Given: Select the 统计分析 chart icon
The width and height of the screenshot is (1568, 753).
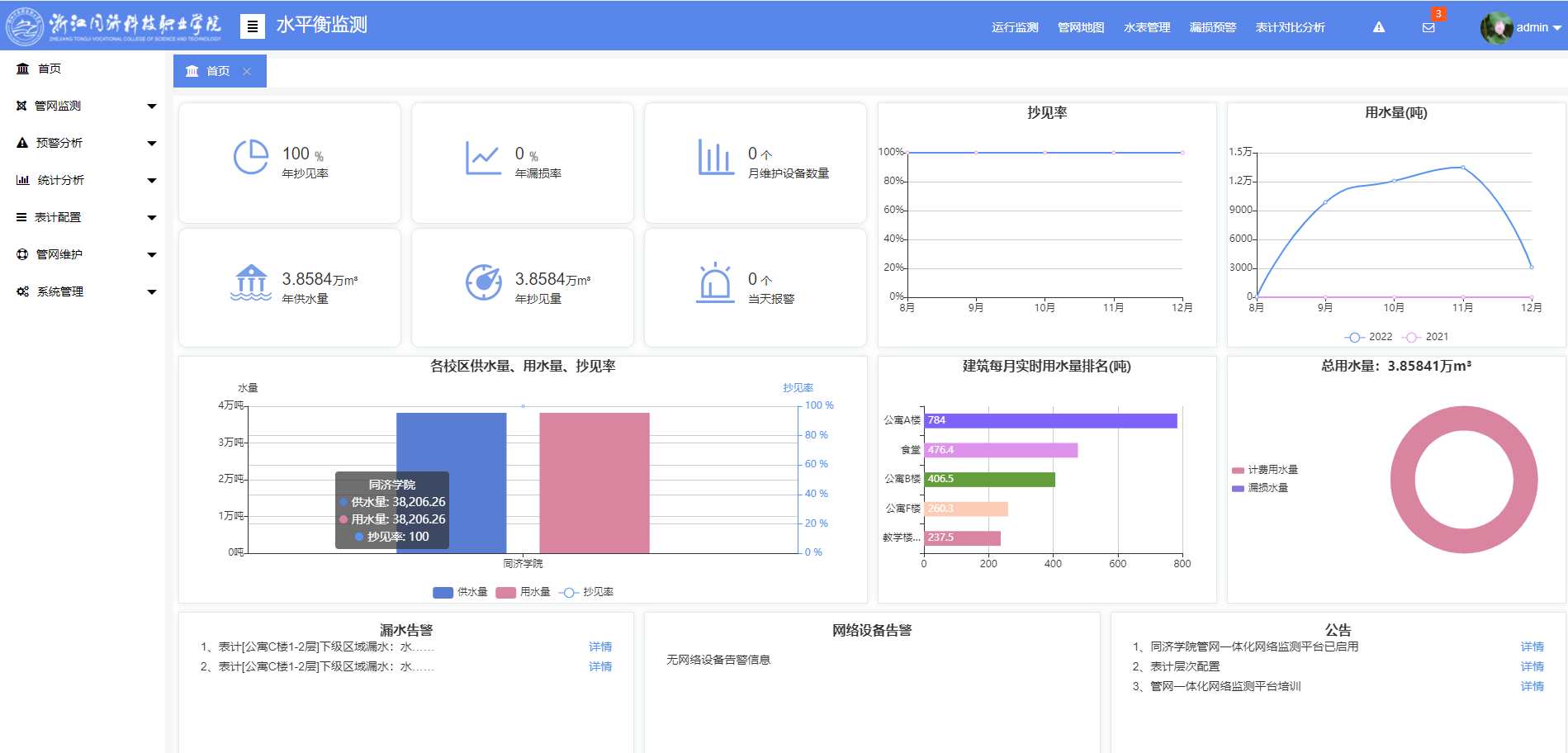Looking at the screenshot, I should [23, 180].
